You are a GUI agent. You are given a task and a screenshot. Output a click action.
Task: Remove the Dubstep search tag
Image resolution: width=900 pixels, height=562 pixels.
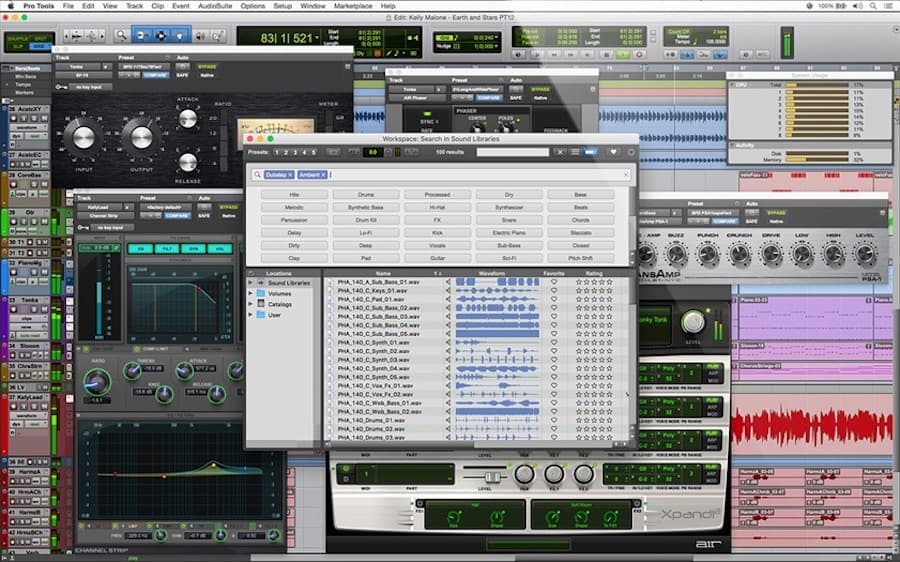click(290, 175)
